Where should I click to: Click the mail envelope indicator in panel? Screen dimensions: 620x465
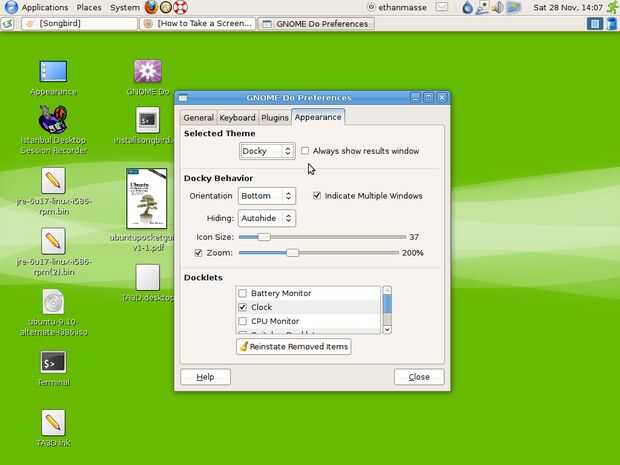pyautogui.click(x=442, y=7)
